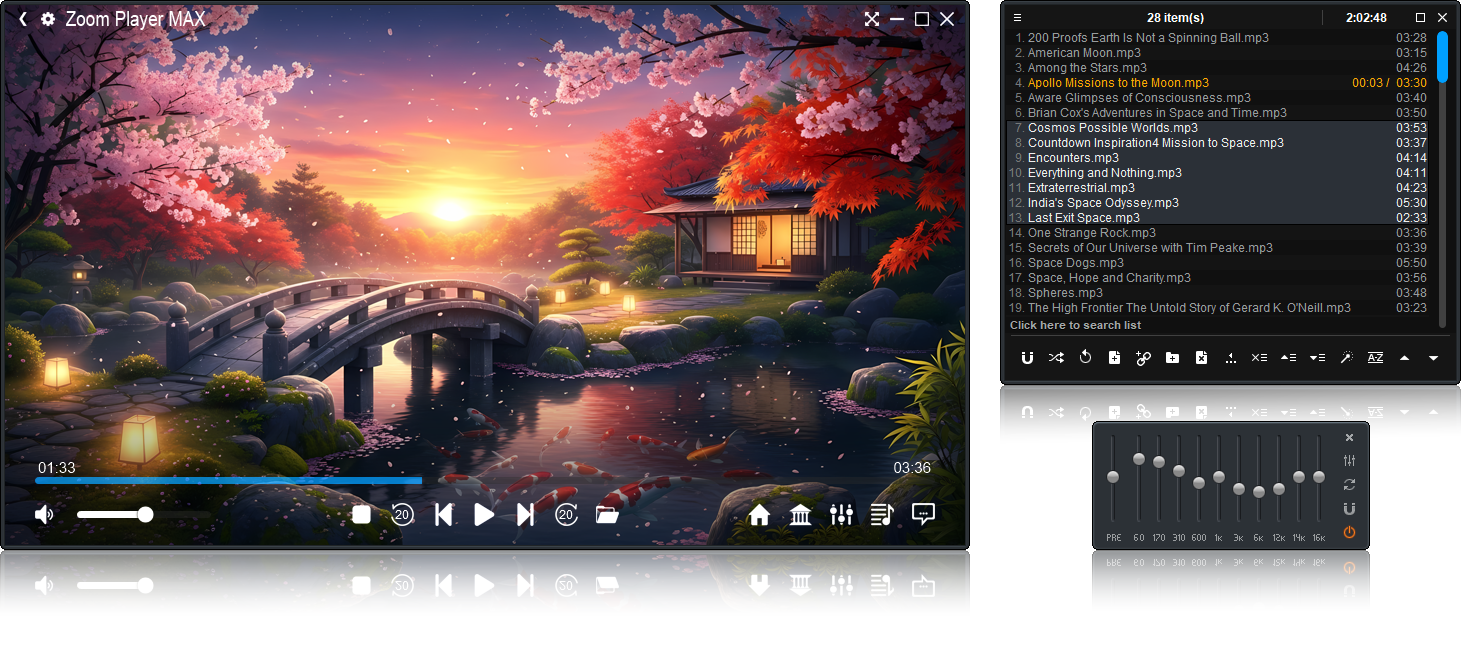Screen dimensions: 1461x661
Task: Open file with the folder icon
Action: click(607, 515)
